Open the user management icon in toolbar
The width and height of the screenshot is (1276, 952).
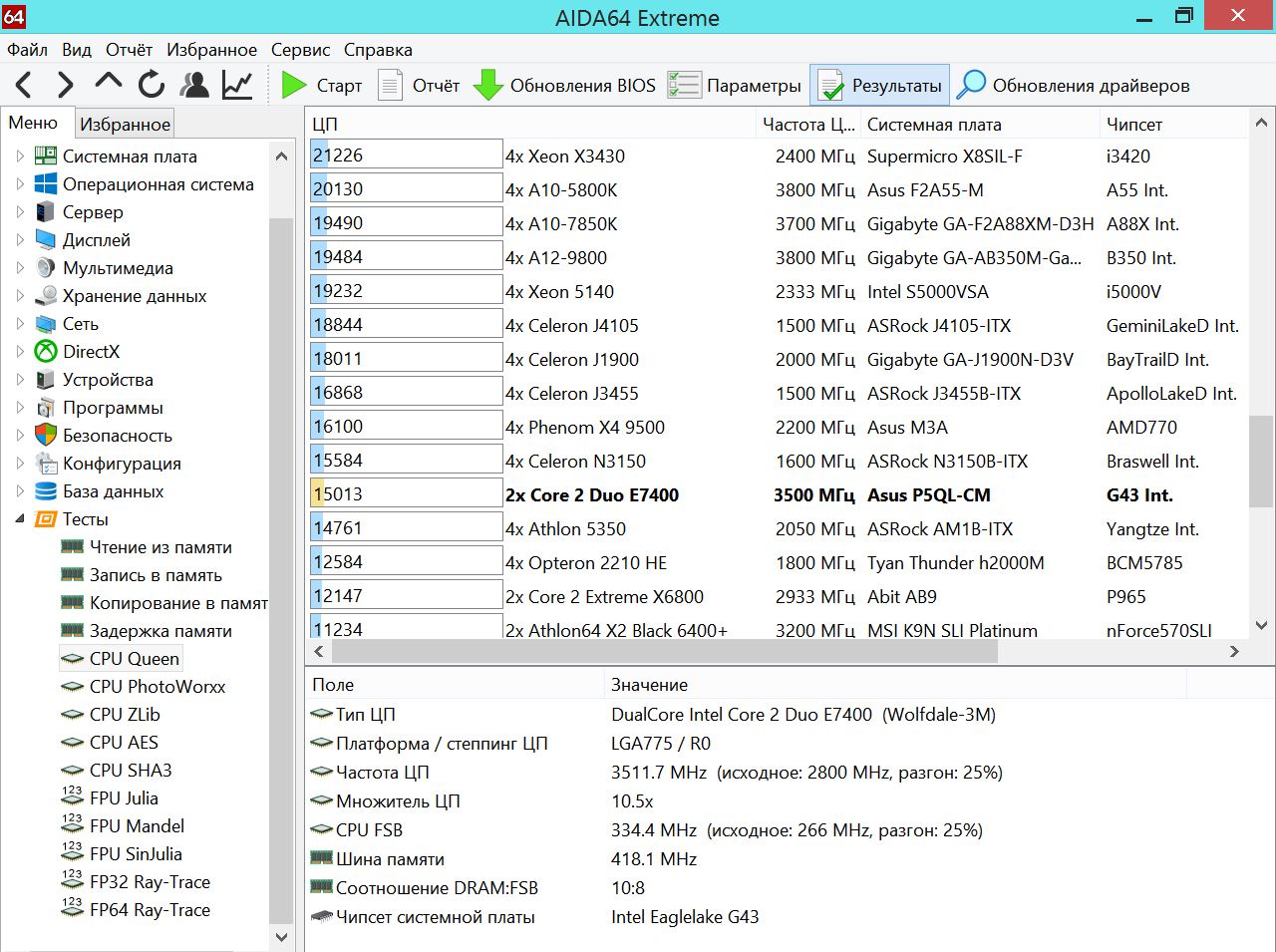tap(194, 85)
